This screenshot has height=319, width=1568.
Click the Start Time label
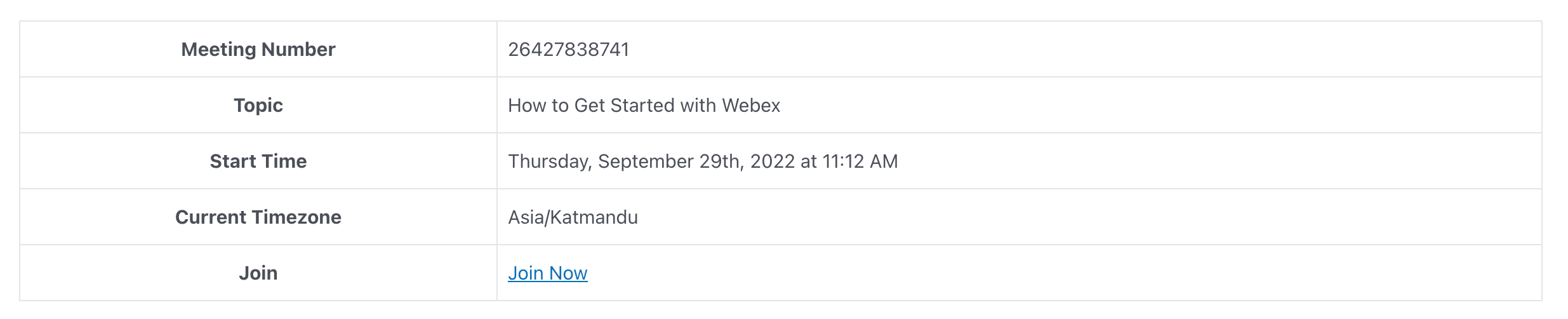click(x=258, y=161)
